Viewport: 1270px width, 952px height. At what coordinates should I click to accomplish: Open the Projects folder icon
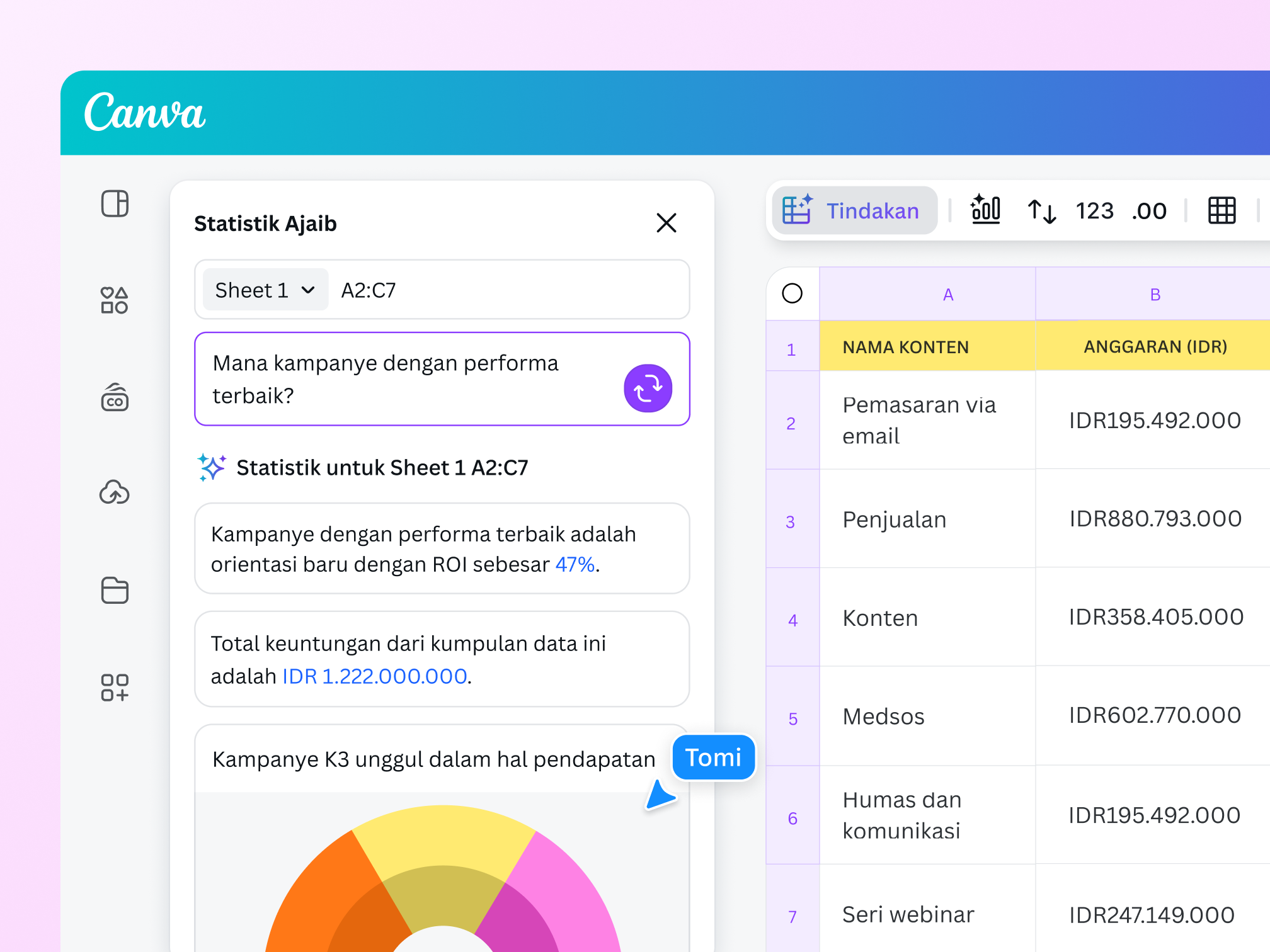click(x=114, y=591)
